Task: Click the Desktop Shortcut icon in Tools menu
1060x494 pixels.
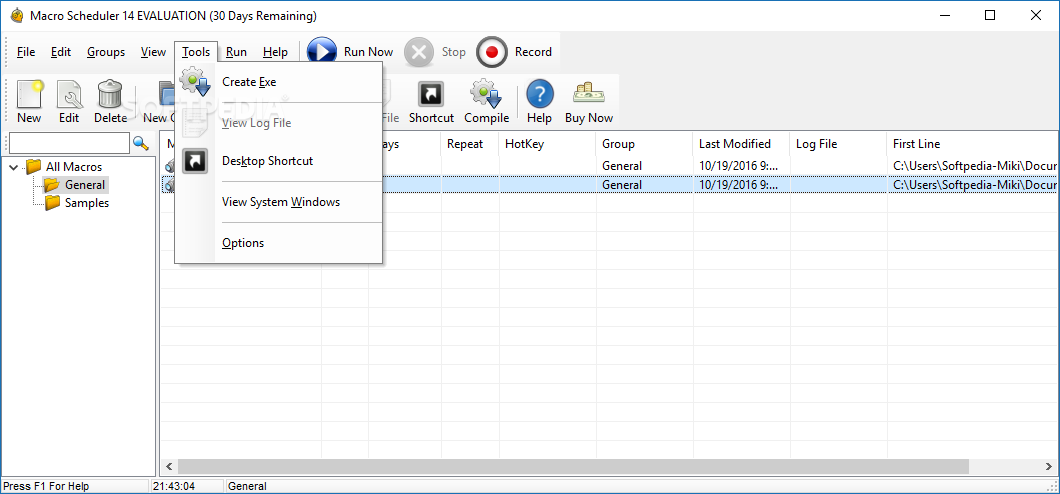Action: (x=195, y=161)
